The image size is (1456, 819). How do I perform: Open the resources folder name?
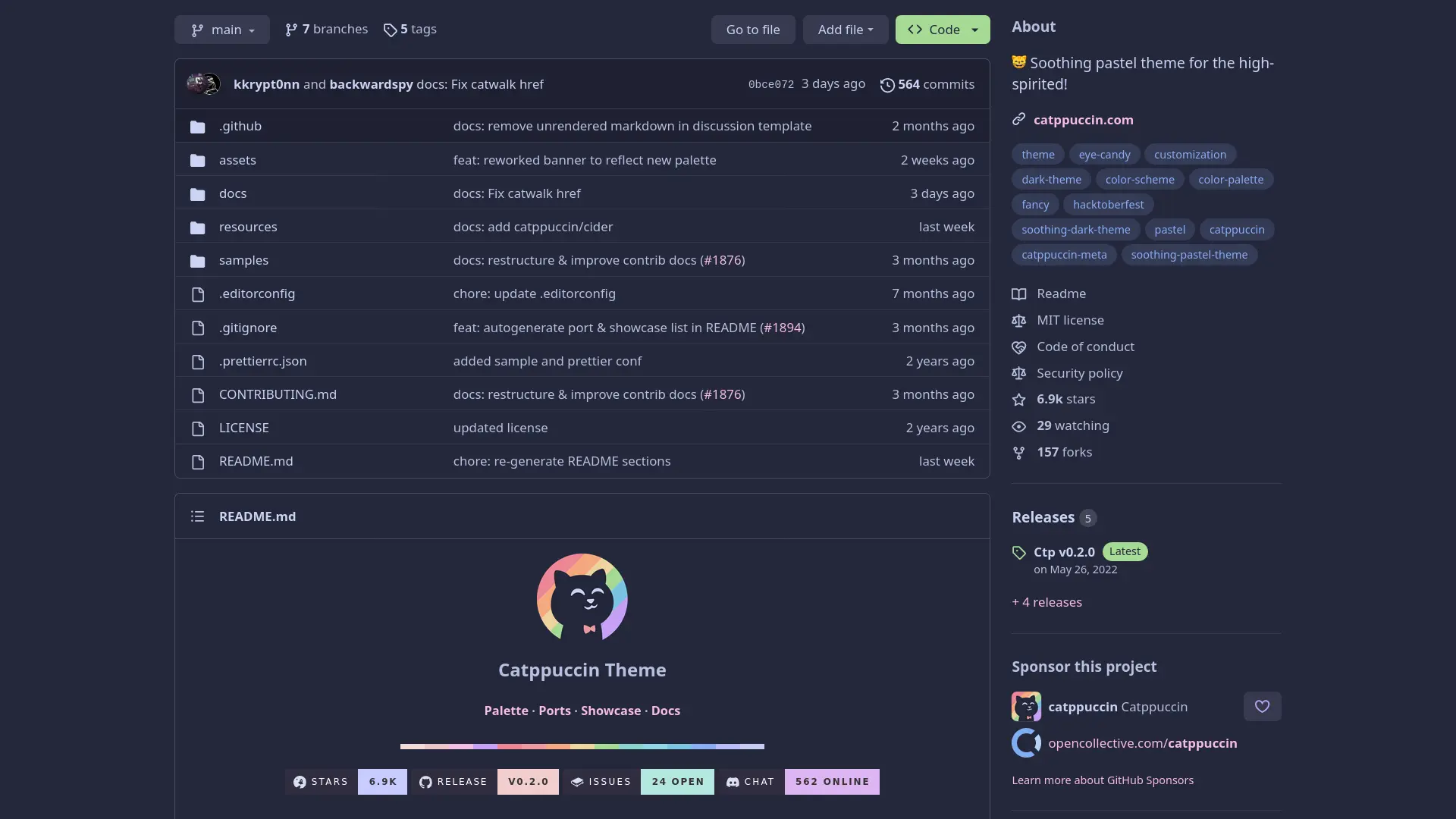[x=248, y=227]
